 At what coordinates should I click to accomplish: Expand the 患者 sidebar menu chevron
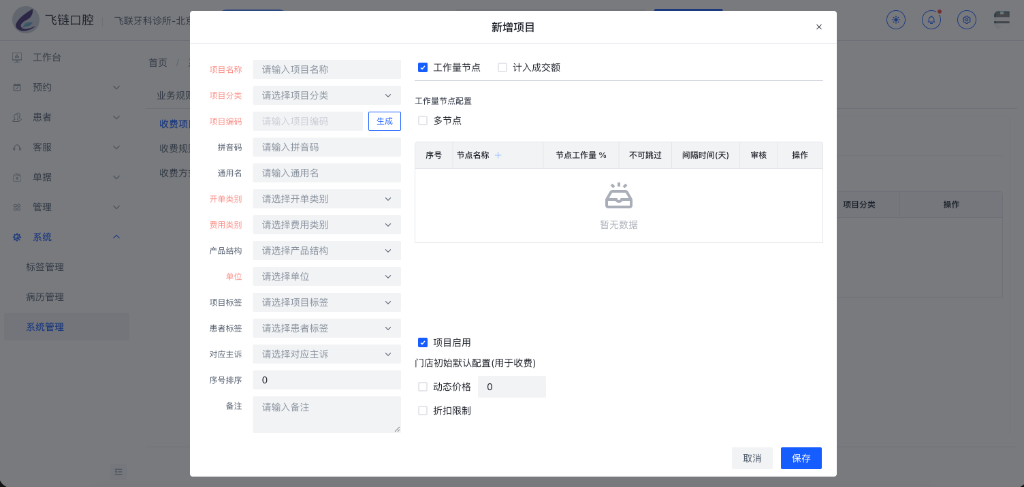pyautogui.click(x=116, y=118)
